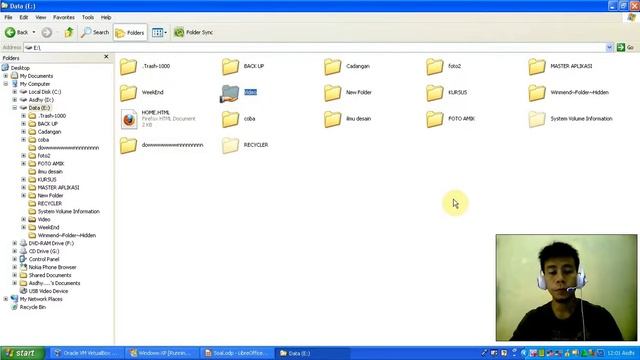Select the FOTO AMIK folder icon
The width and height of the screenshot is (640, 360).
tap(434, 119)
